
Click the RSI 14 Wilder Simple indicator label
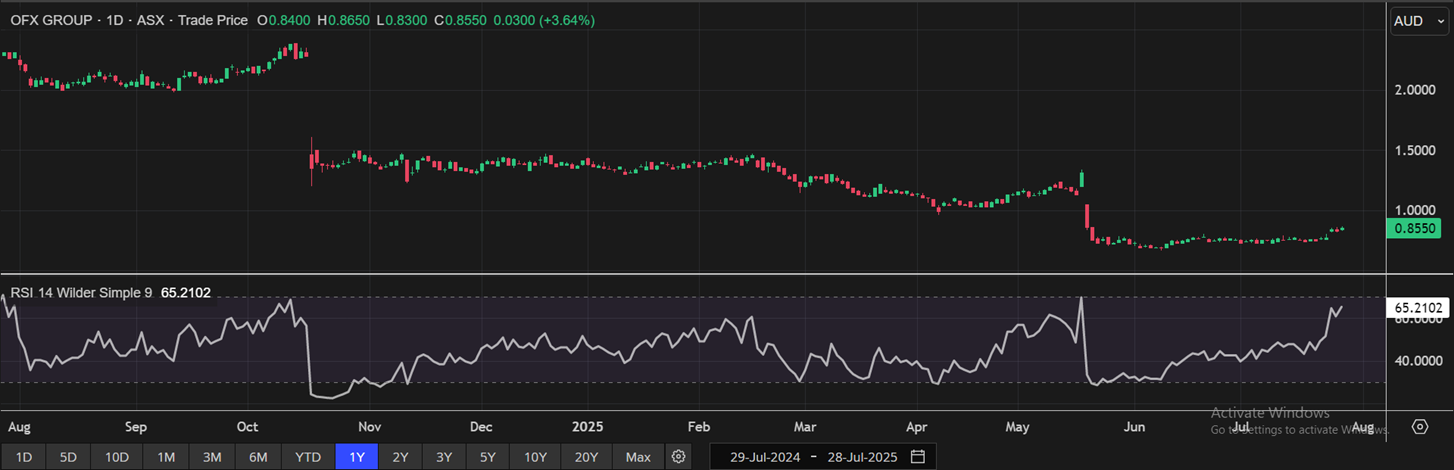81,293
